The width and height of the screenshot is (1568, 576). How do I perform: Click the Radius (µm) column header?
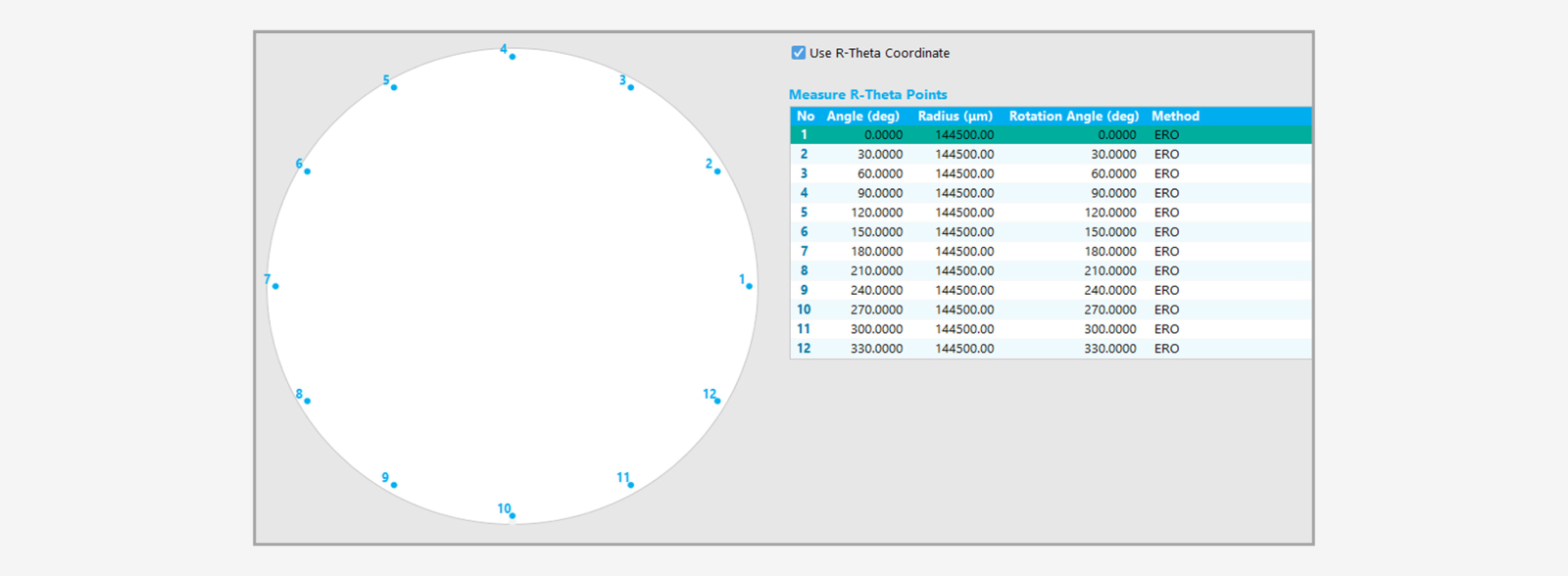[955, 116]
